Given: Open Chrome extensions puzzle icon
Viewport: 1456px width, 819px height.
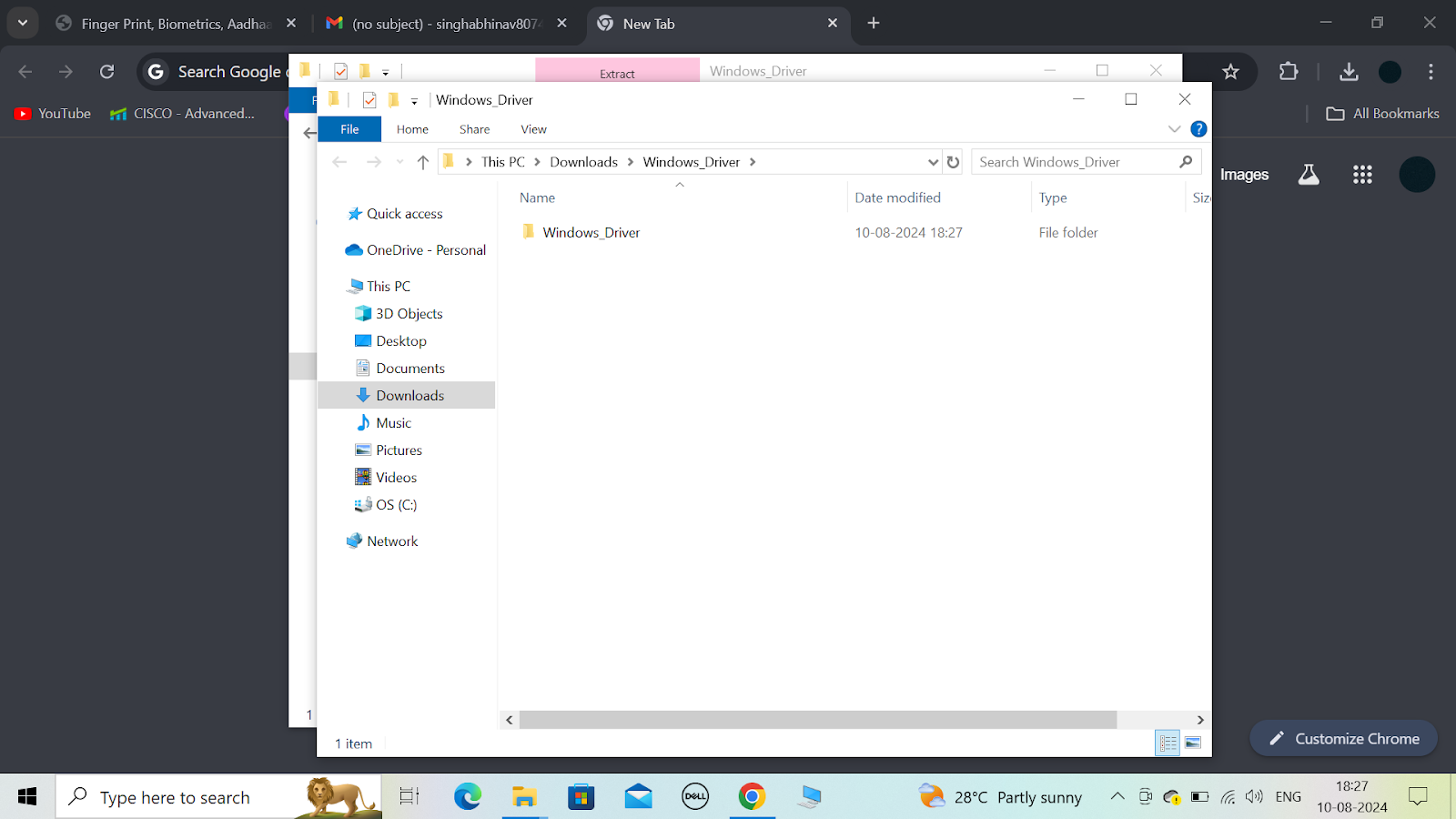Looking at the screenshot, I should (x=1289, y=72).
